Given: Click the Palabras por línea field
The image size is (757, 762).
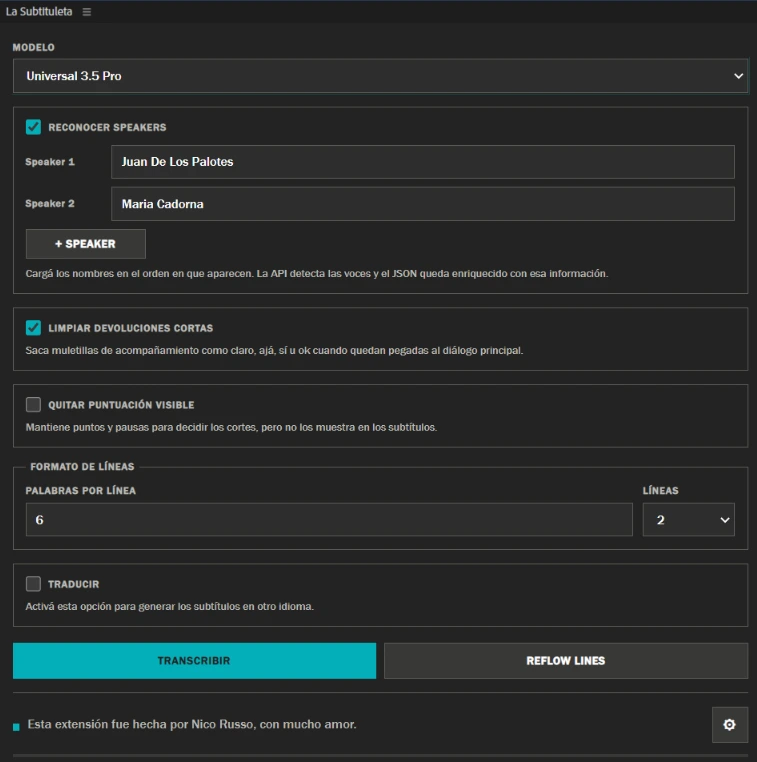Looking at the screenshot, I should tap(329, 520).
